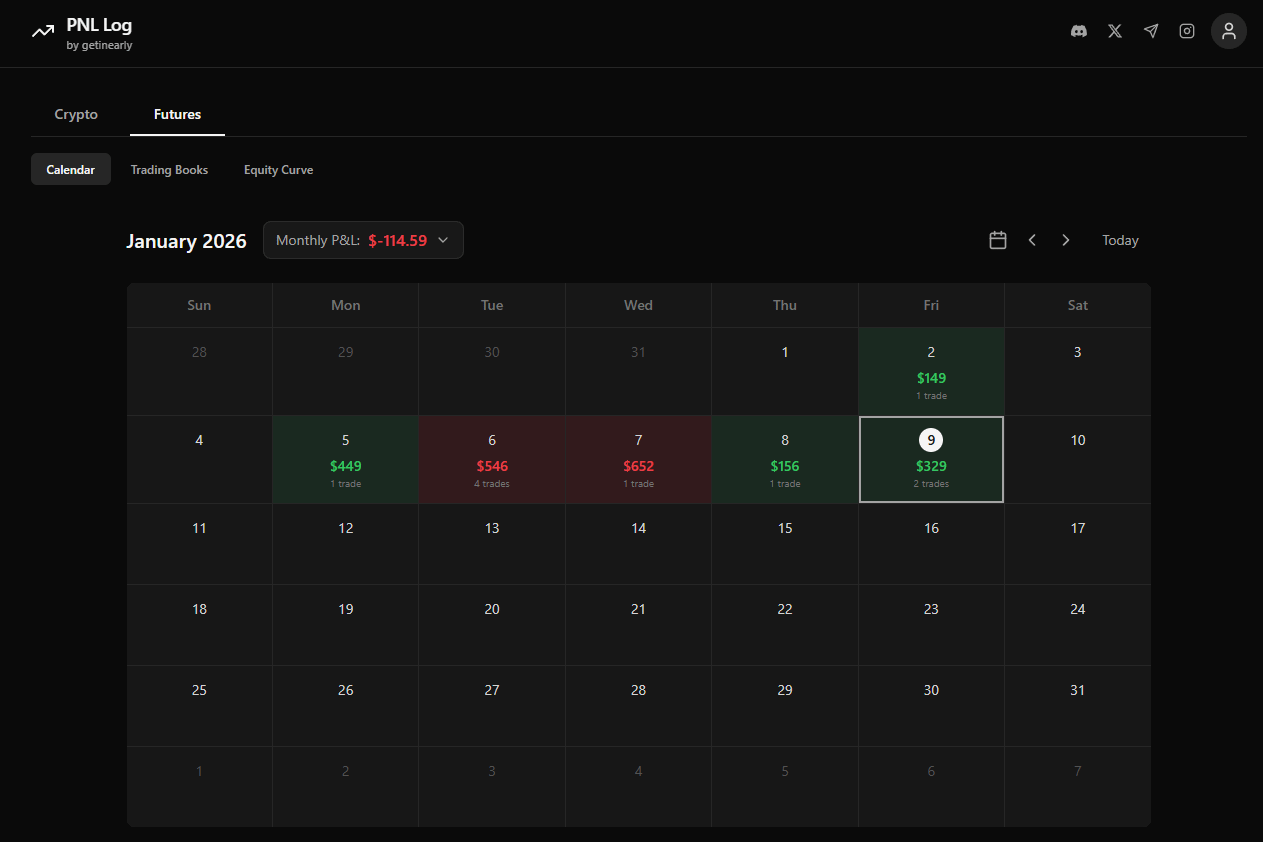
Task: Switch to the Crypto tab
Action: point(76,115)
